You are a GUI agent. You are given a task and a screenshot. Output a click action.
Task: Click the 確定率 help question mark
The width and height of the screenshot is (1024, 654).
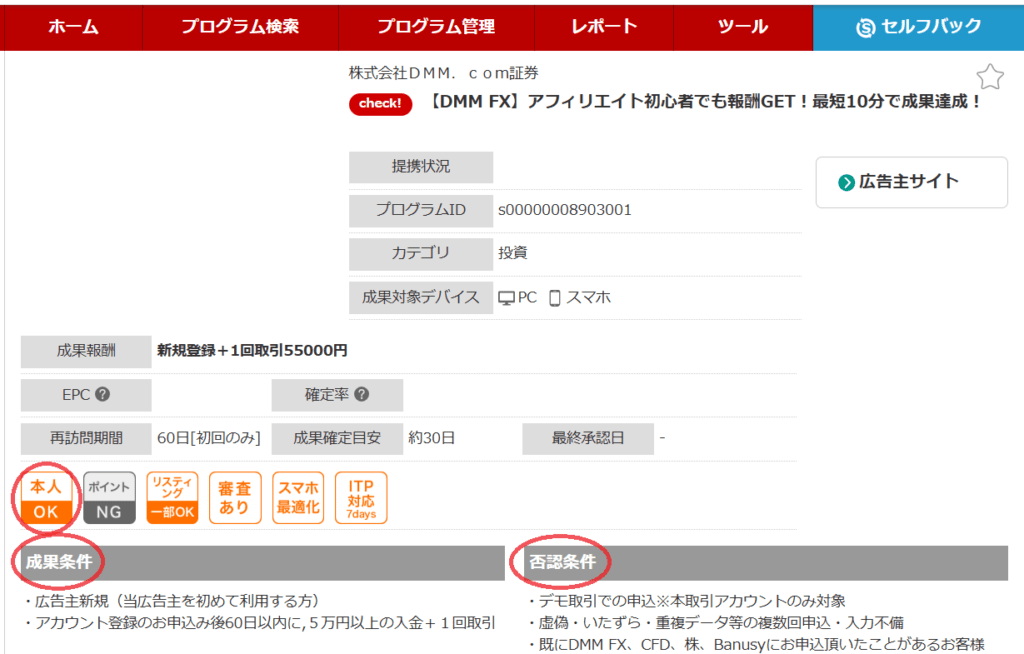pos(362,395)
